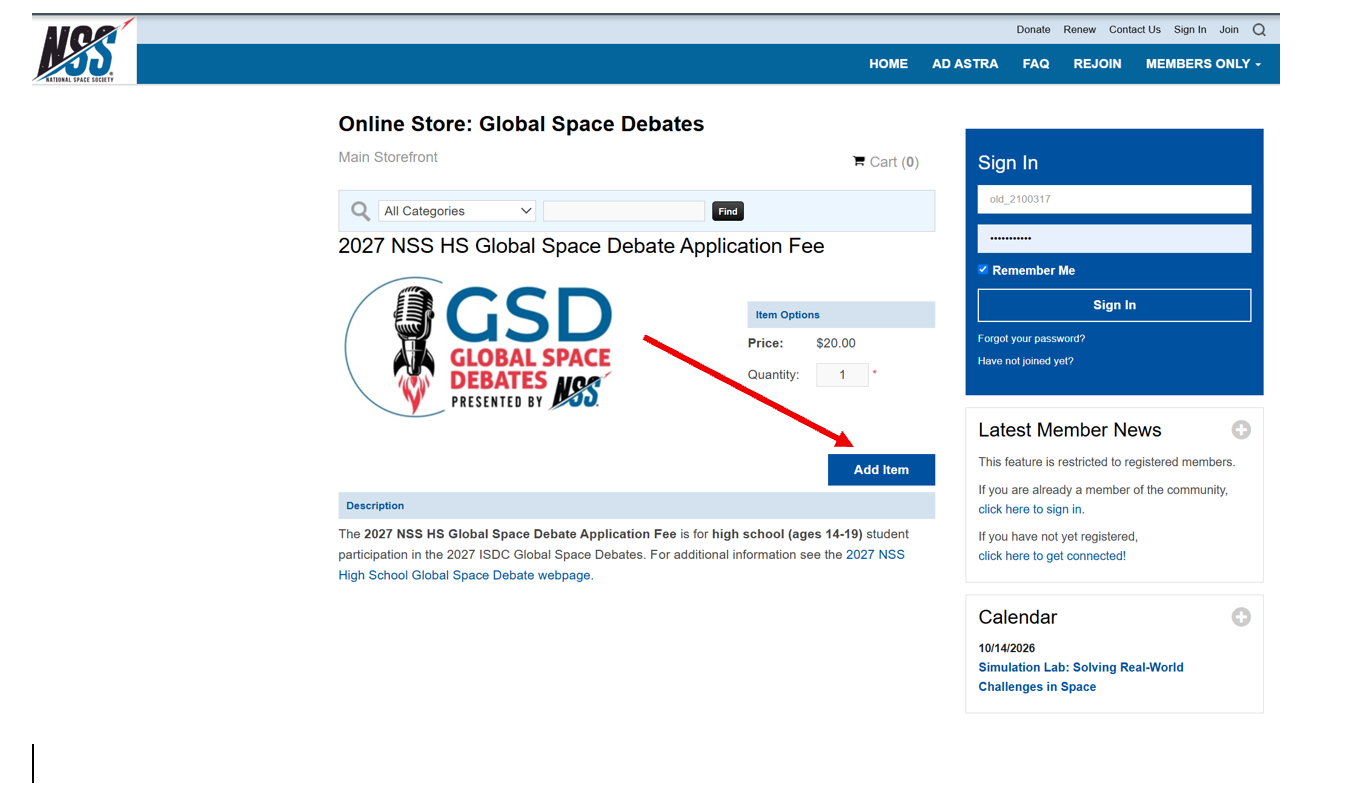
Task: Click the Description header
Action: 637,506
